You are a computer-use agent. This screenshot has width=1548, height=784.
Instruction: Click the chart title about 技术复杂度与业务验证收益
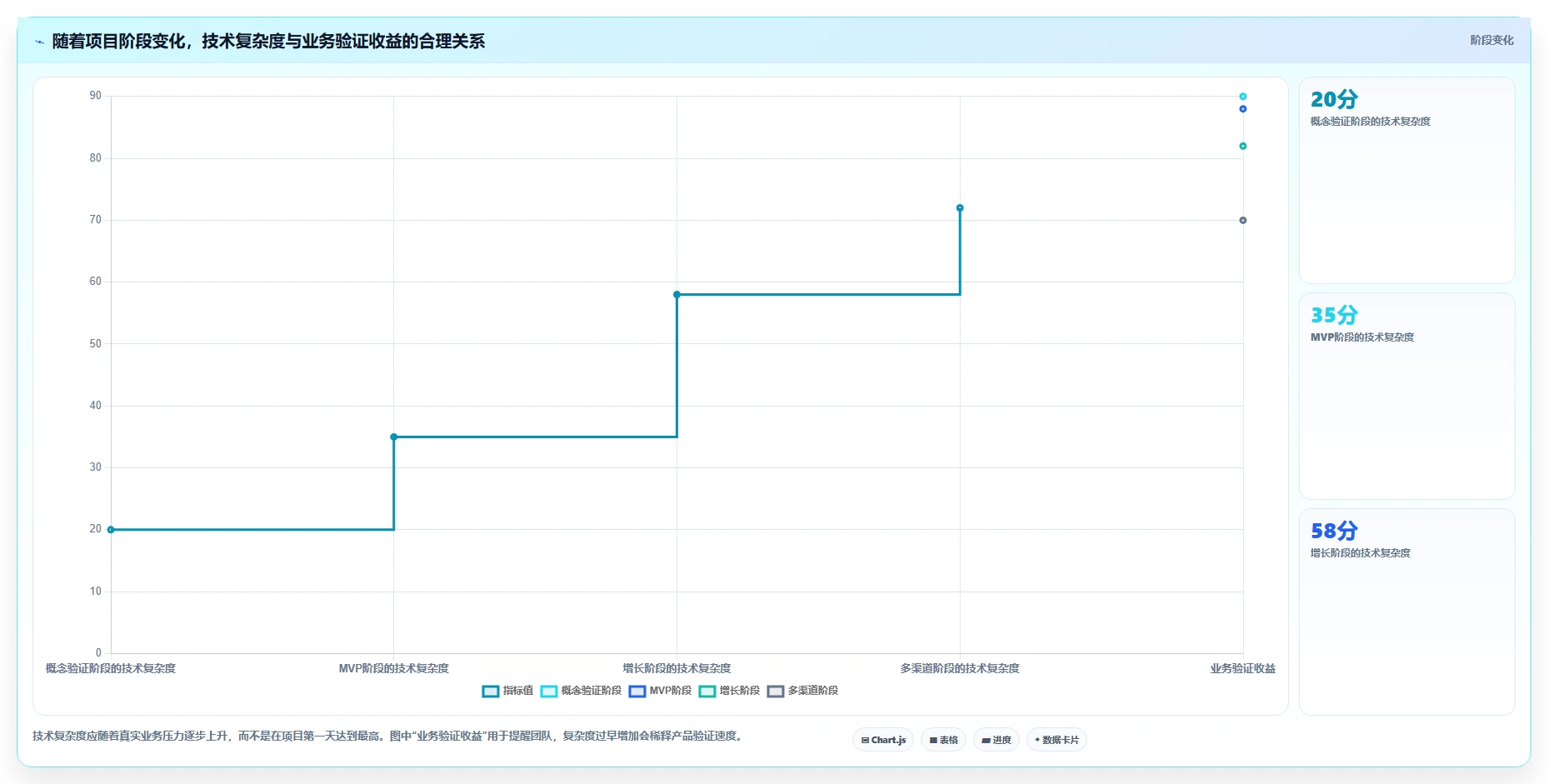[268, 41]
